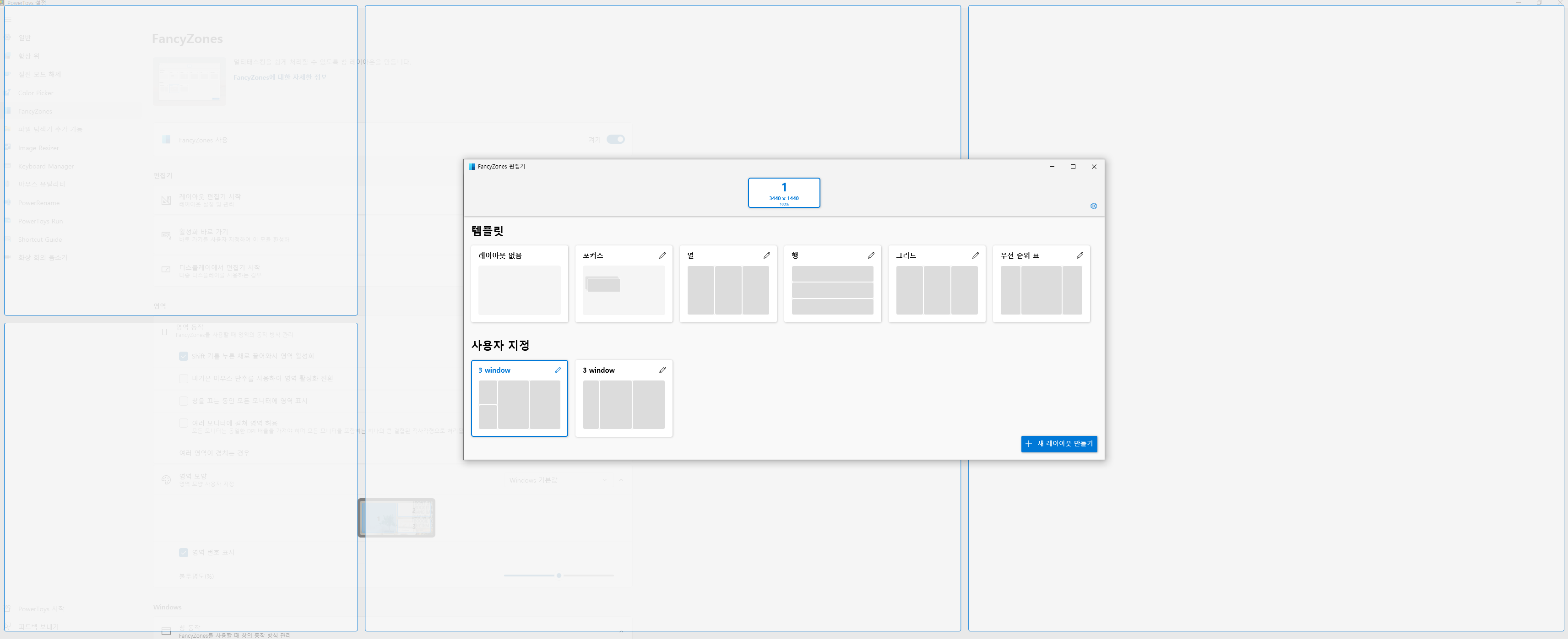Click pencil icon on 우선 순위 표
Screen dimensions: 1568x641
(x=1080, y=255)
